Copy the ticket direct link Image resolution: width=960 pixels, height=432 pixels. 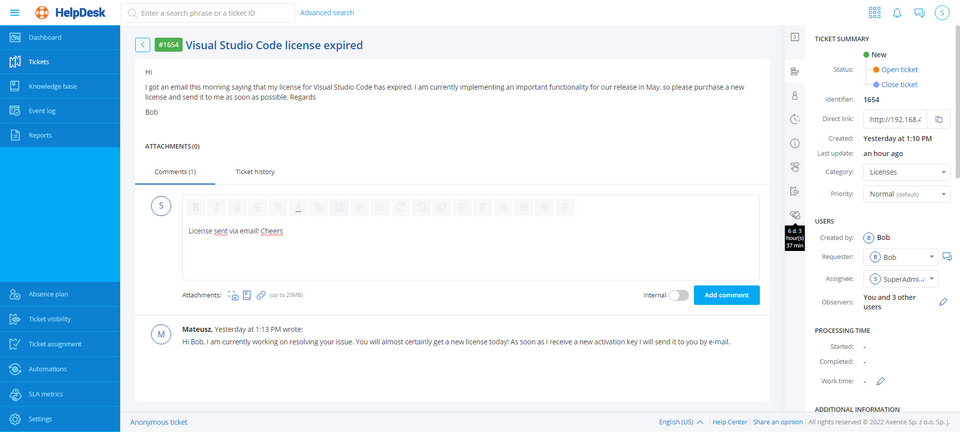click(x=938, y=119)
